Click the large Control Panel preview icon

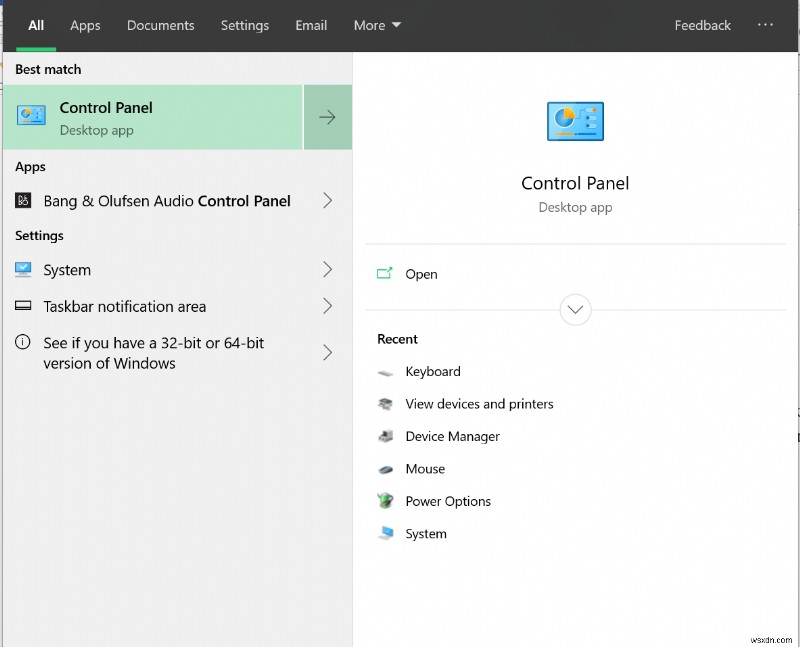point(575,121)
